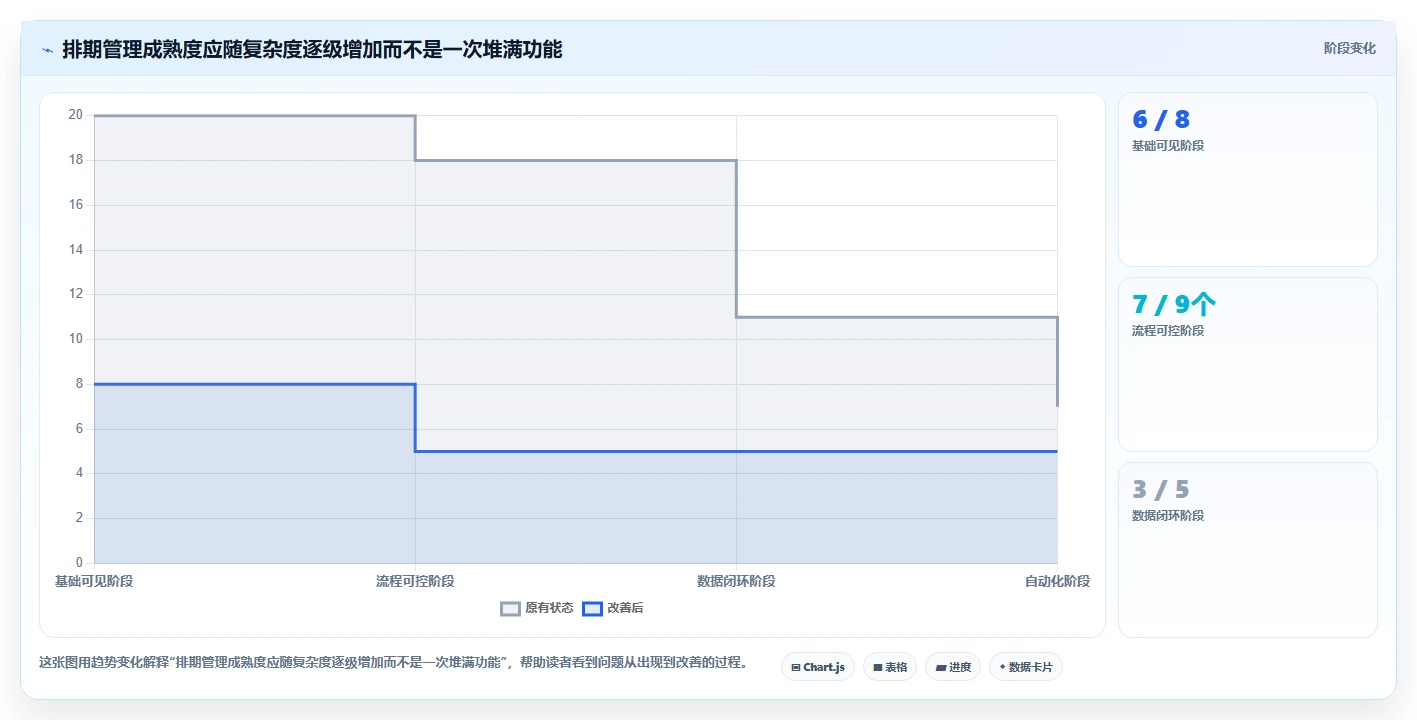Select the 数据卡片 tag chip
Image resolution: width=1417 pixels, height=720 pixels.
[x=1026, y=667]
